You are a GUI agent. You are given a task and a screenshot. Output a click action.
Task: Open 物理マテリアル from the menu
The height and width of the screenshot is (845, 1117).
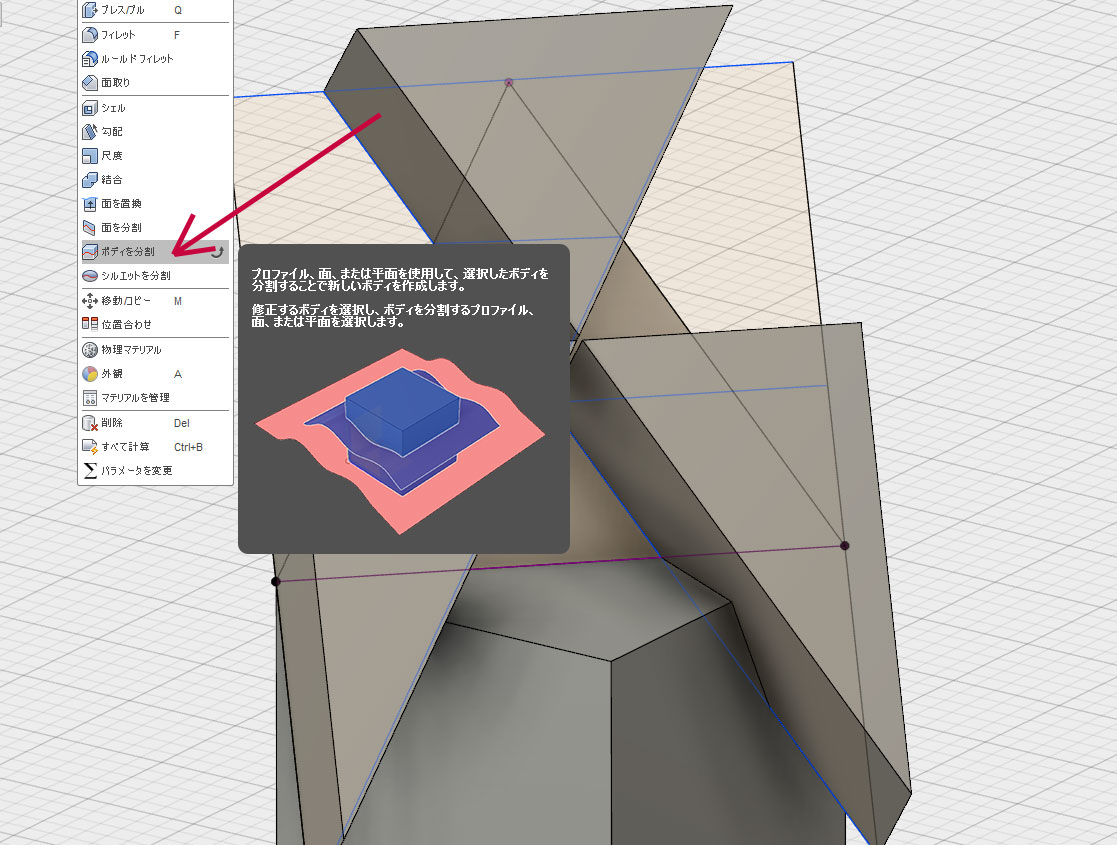[x=130, y=350]
